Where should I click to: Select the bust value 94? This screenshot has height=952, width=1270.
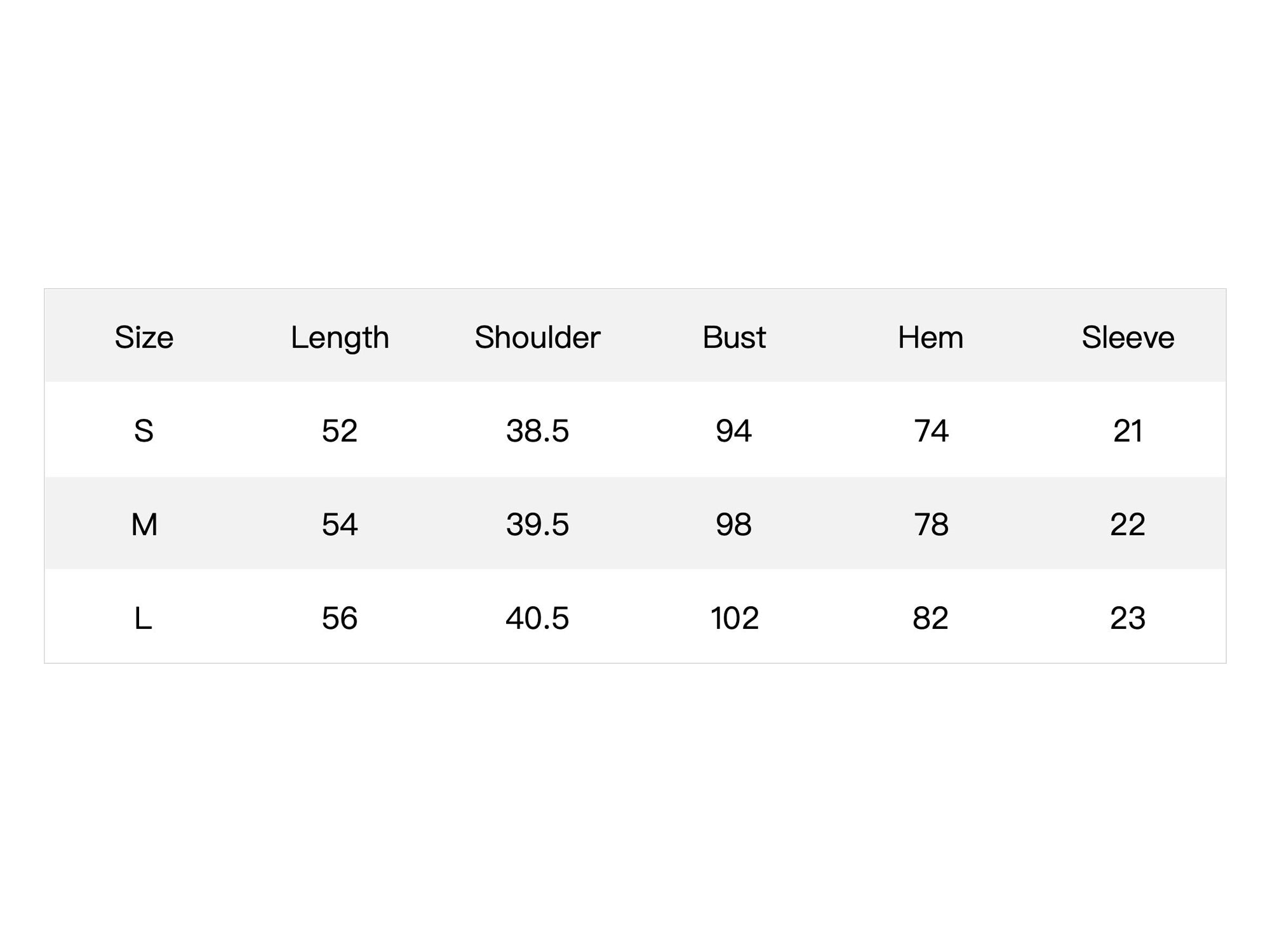tap(733, 431)
